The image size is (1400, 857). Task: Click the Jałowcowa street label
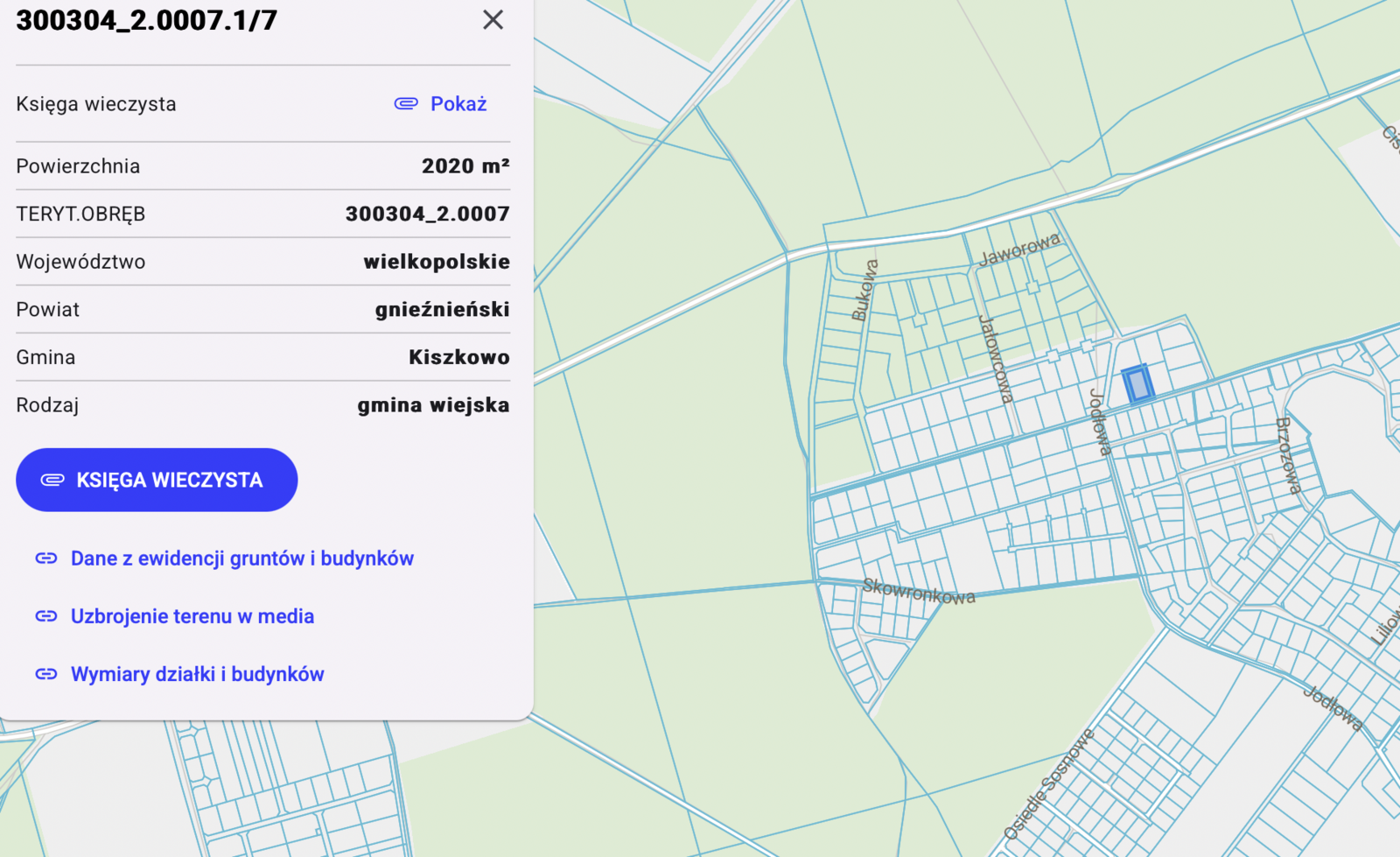click(996, 359)
